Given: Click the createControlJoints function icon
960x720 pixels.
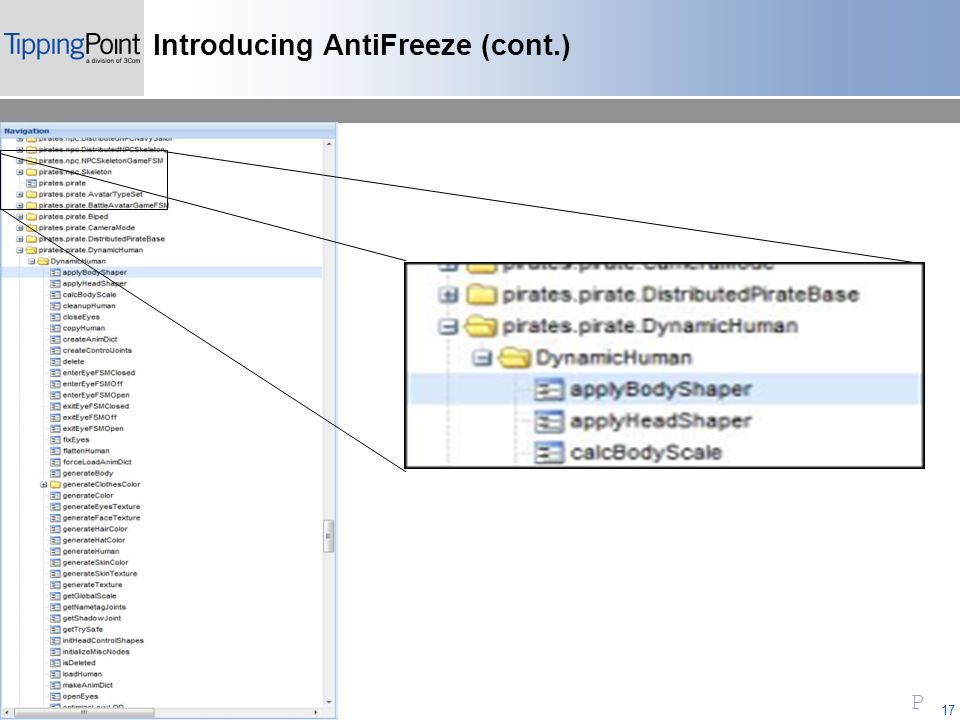Looking at the screenshot, I should coord(55,351).
